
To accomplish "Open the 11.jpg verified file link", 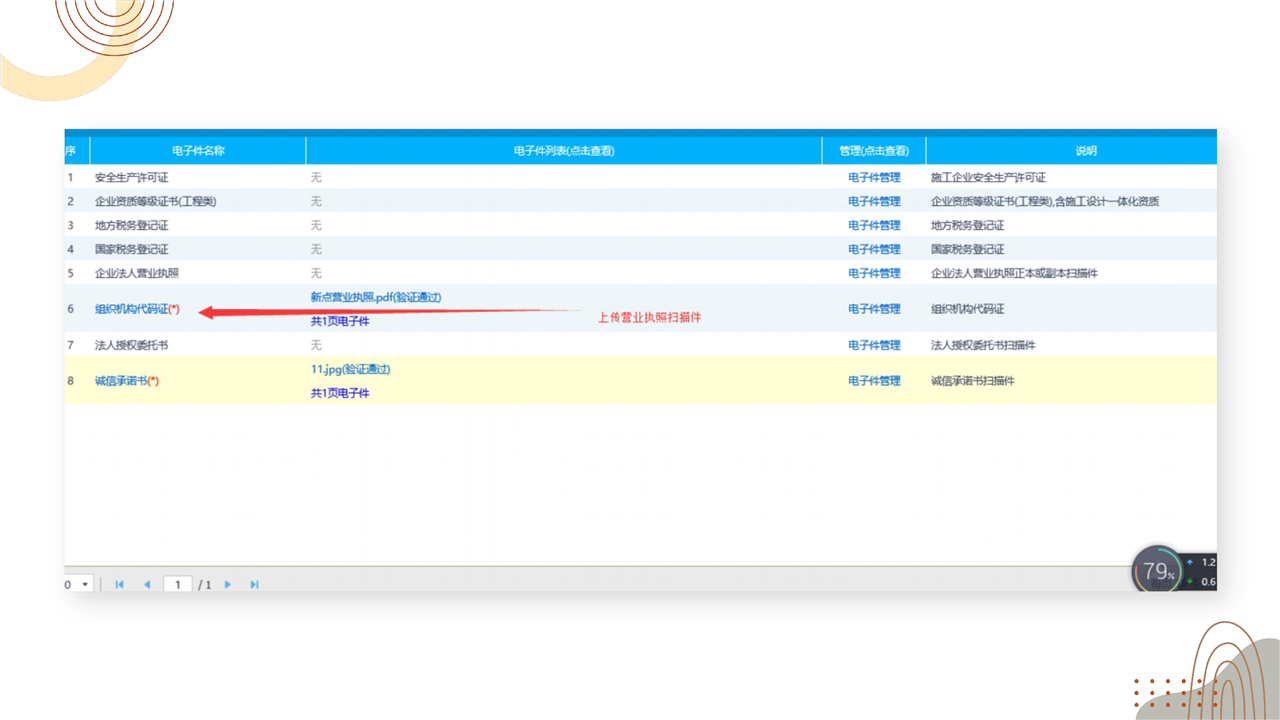I will click(x=350, y=369).
